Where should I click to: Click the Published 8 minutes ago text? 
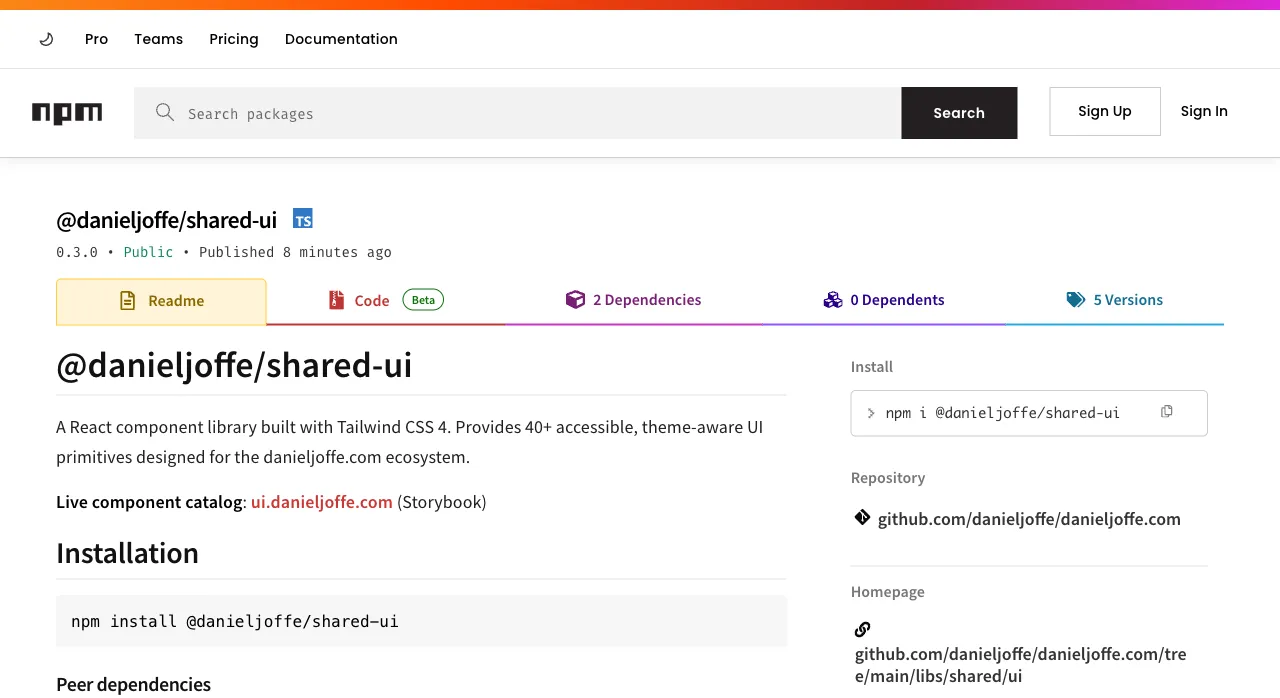coord(295,252)
